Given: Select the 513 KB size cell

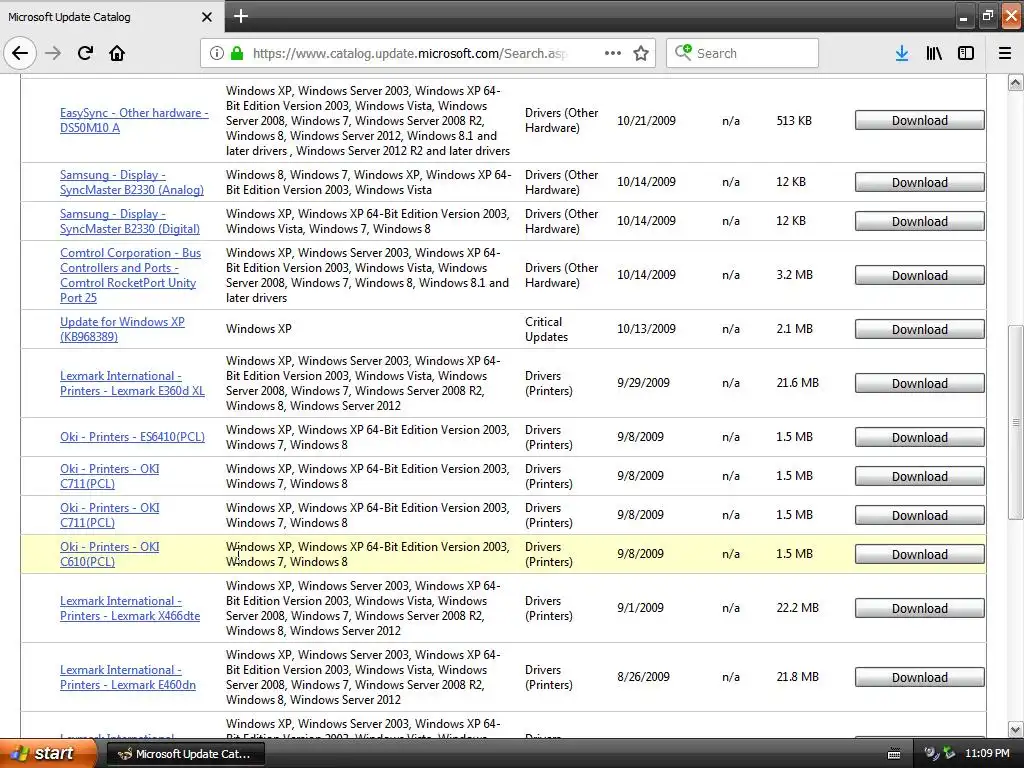Looking at the screenshot, I should pyautogui.click(x=794, y=120).
